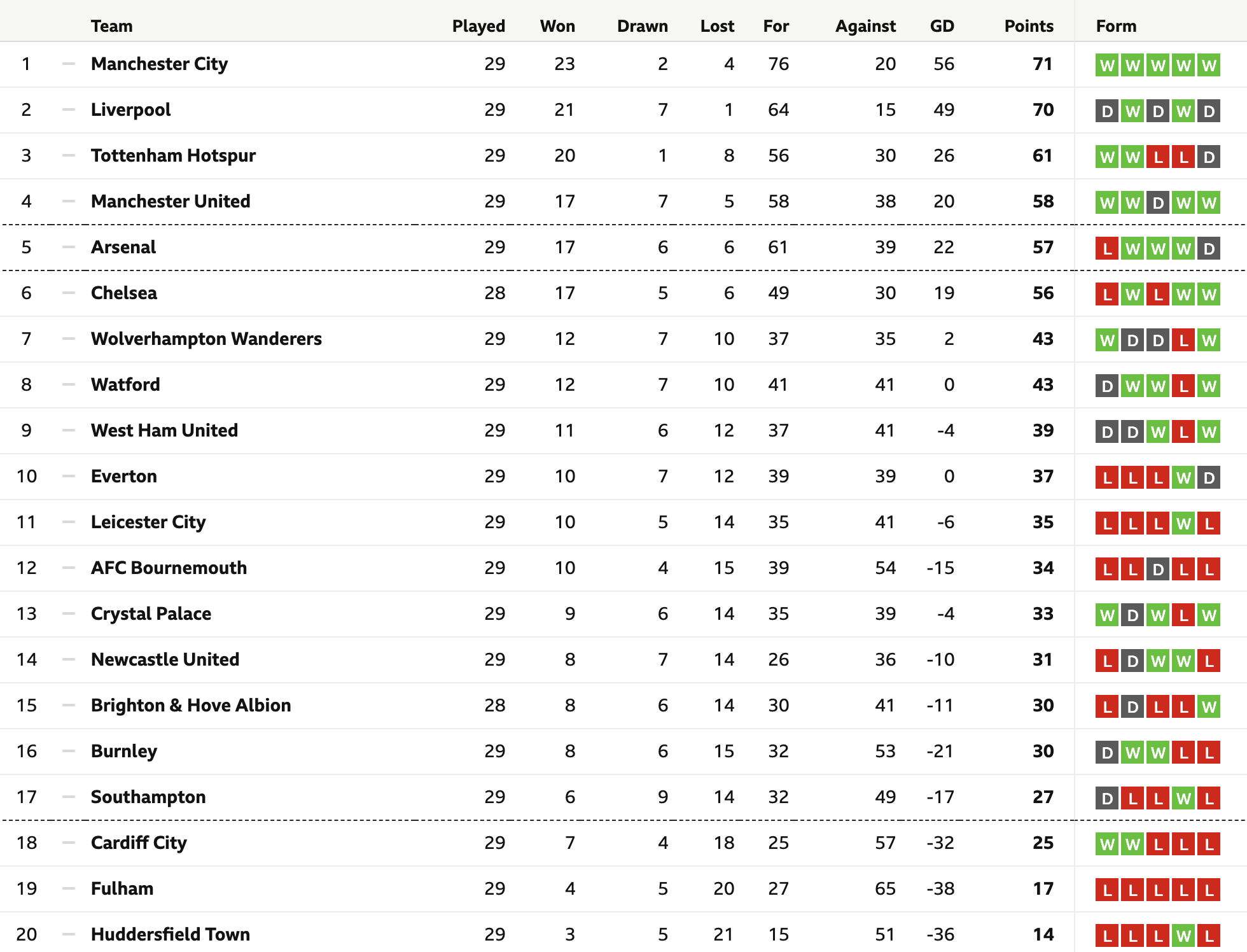Click Brighton's green W form badge
This screenshot has width=1247, height=952.
click(x=1209, y=706)
